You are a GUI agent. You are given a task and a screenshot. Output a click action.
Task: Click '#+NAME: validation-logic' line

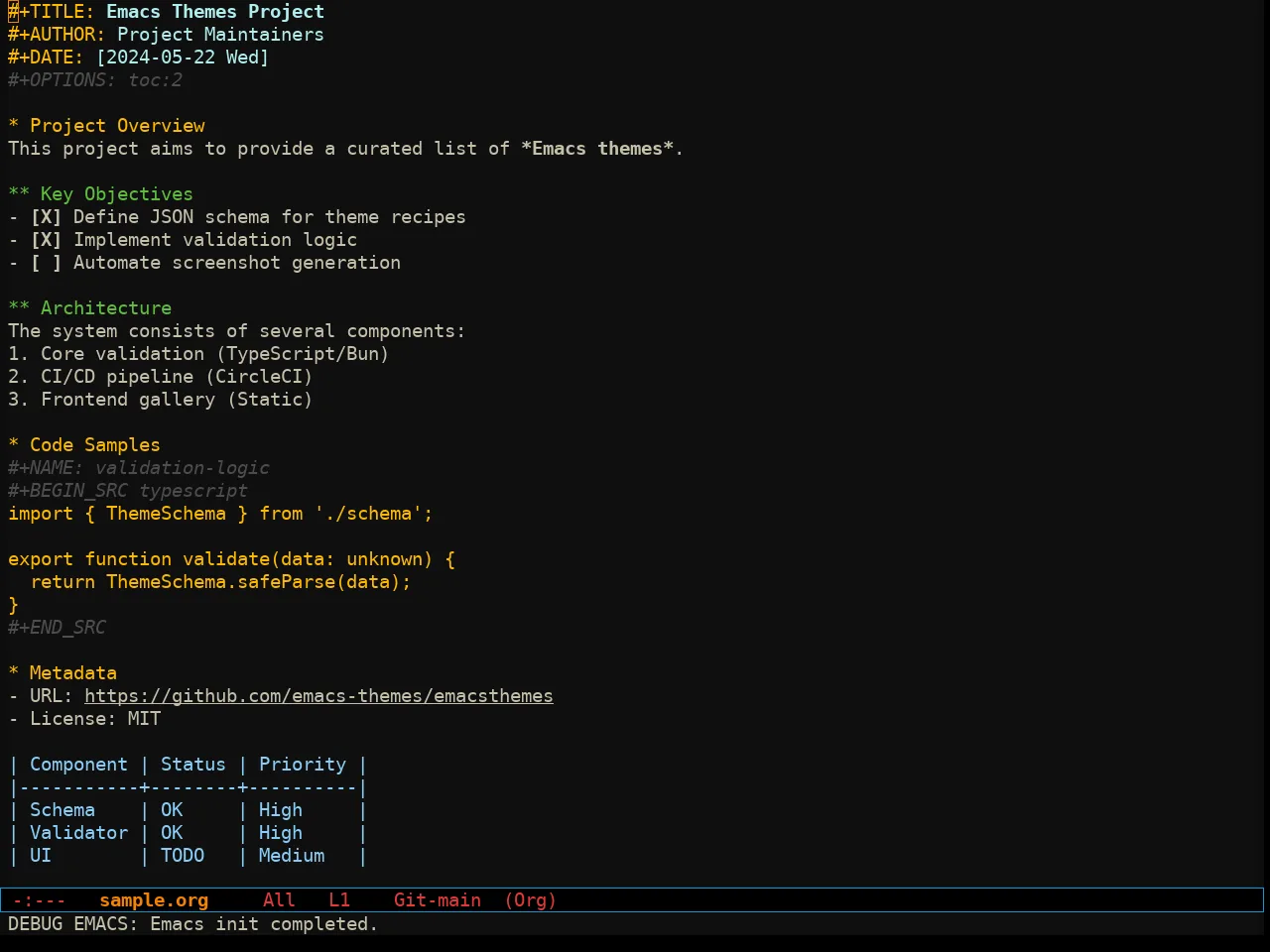pos(139,468)
